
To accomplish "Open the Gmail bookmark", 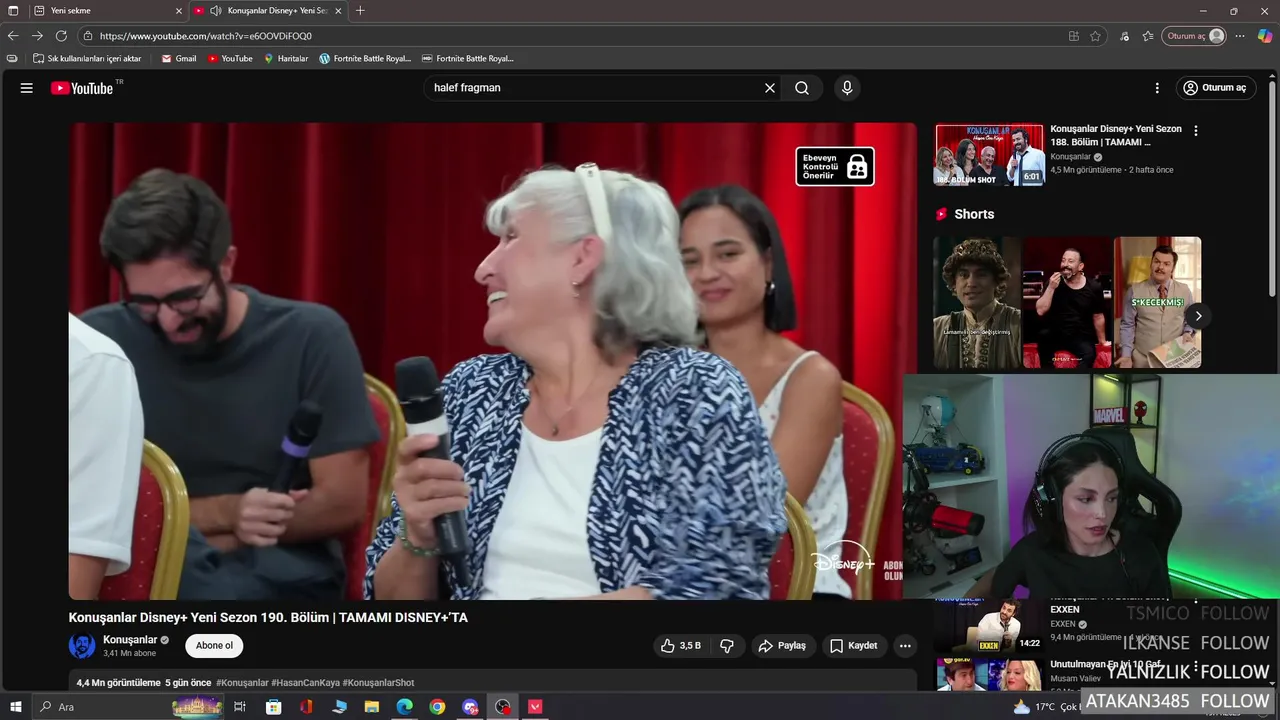I will click(x=179, y=59).
